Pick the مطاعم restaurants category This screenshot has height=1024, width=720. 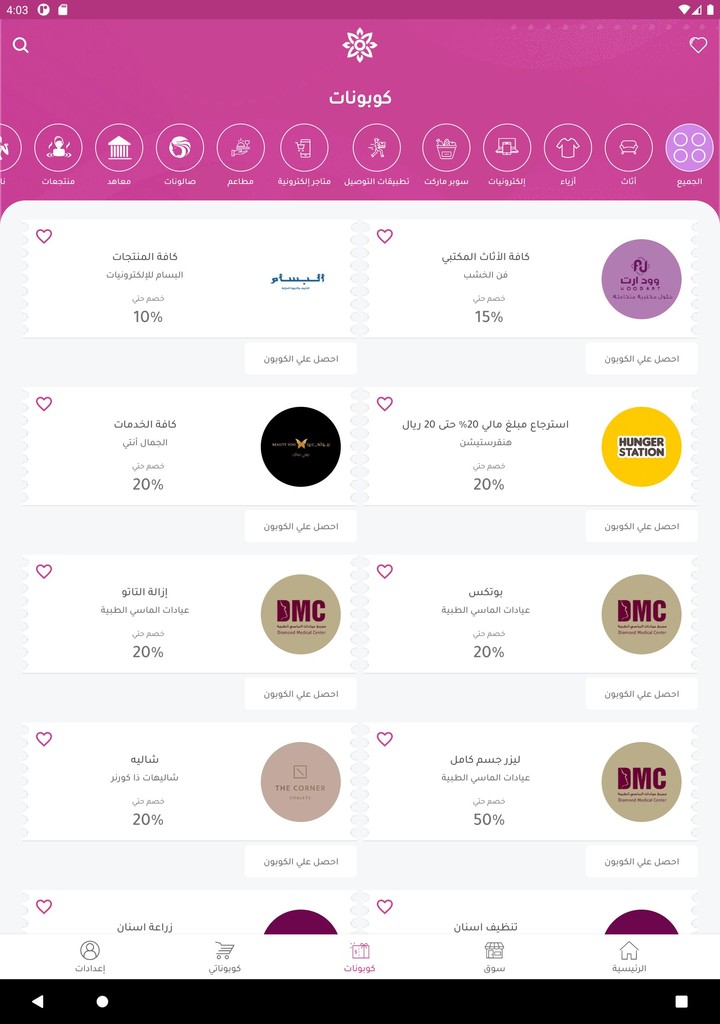(241, 149)
